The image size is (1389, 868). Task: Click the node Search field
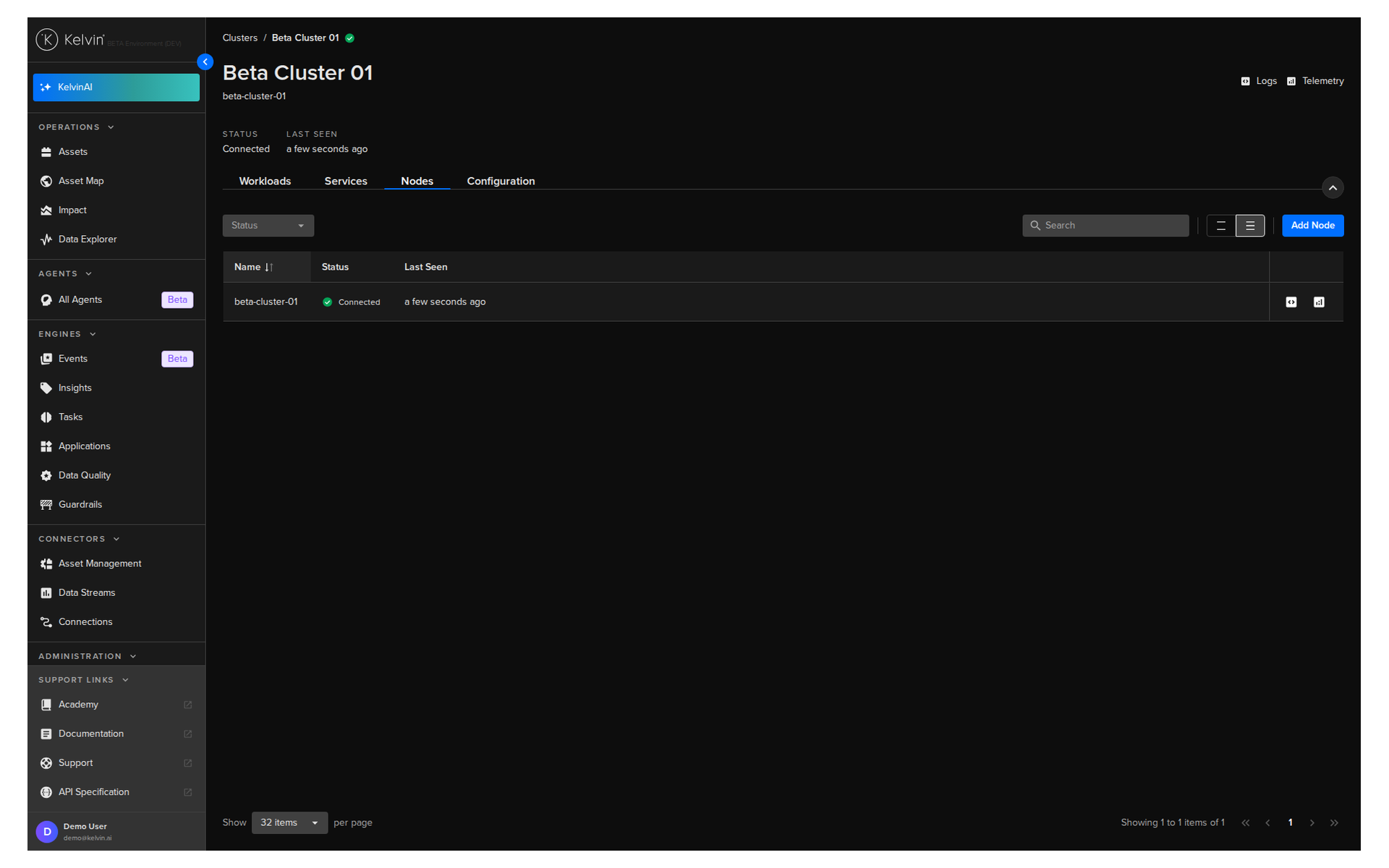(1105, 226)
